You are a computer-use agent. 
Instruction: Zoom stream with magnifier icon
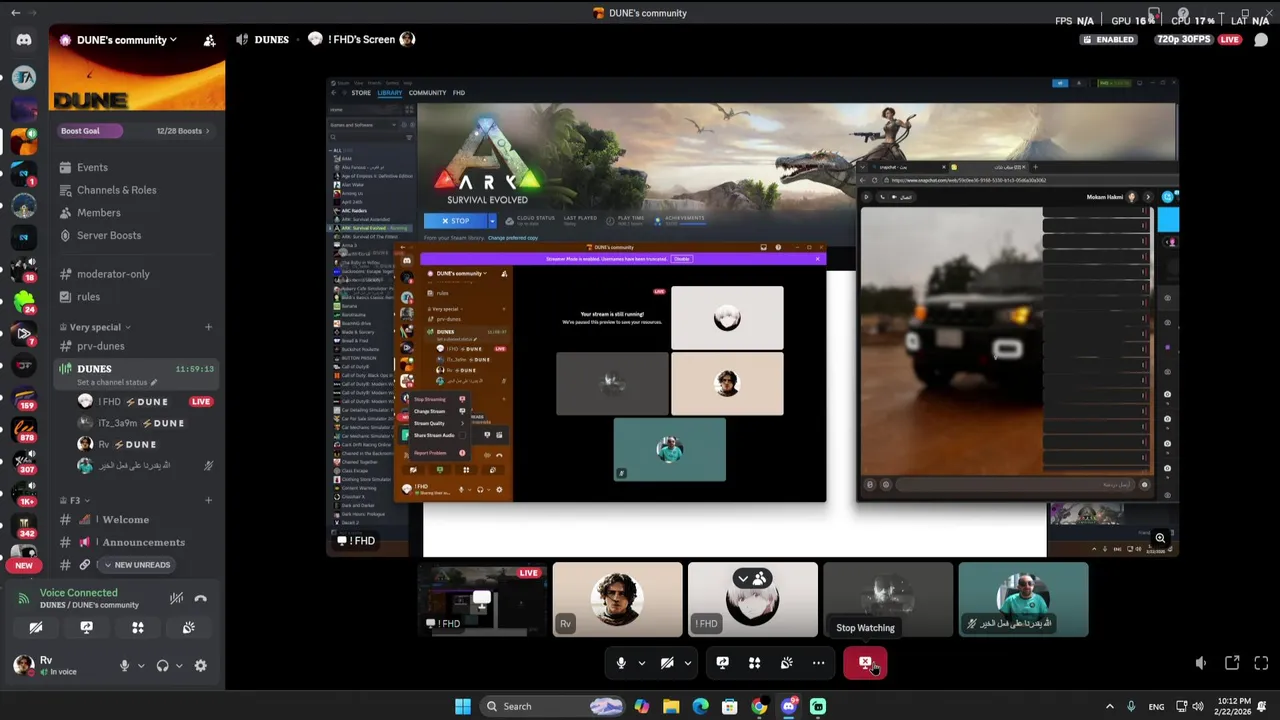point(1160,538)
